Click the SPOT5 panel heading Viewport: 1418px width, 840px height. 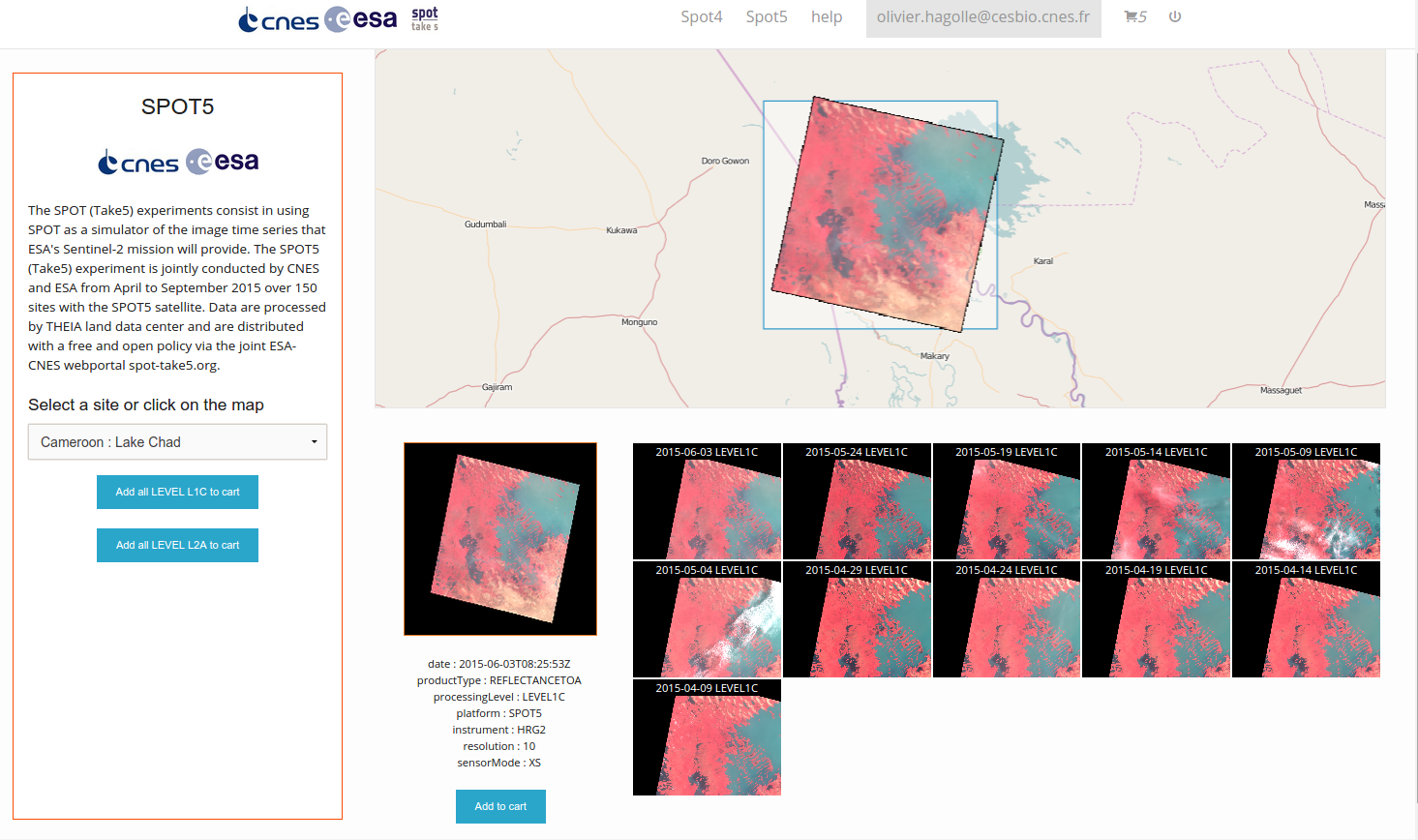click(x=177, y=106)
